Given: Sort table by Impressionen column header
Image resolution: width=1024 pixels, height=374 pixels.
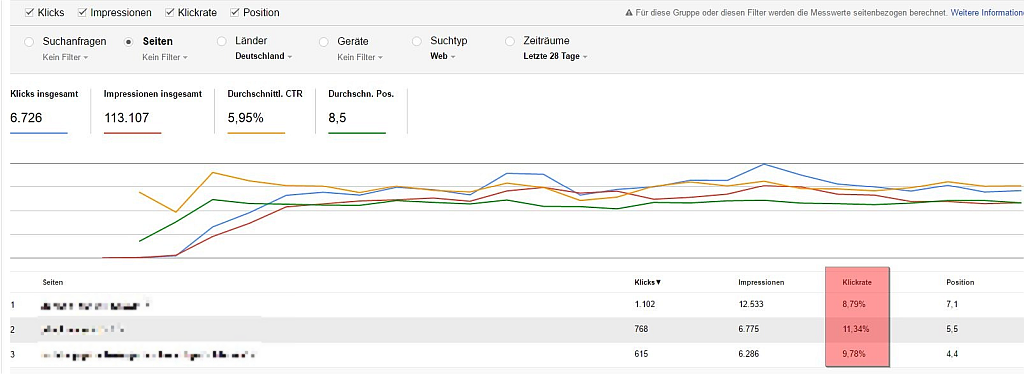Looking at the screenshot, I should [761, 283].
